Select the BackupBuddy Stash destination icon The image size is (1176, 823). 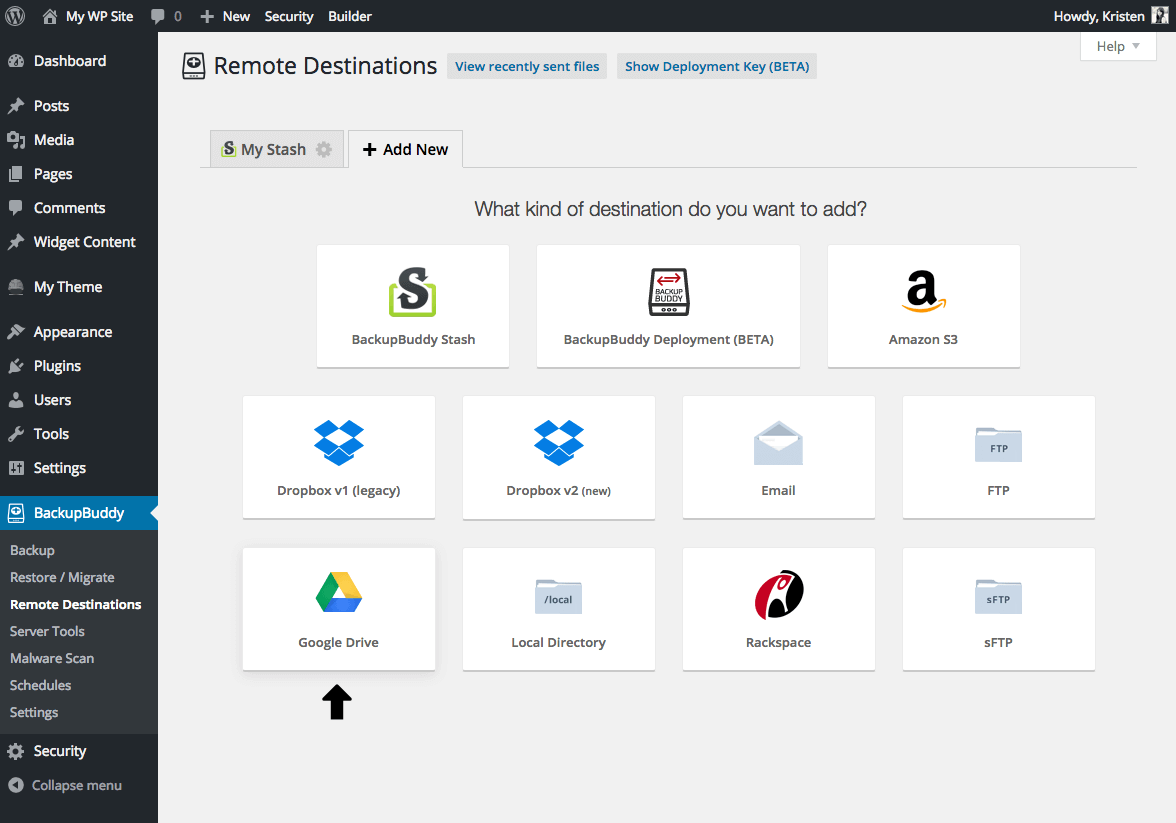tap(412, 305)
